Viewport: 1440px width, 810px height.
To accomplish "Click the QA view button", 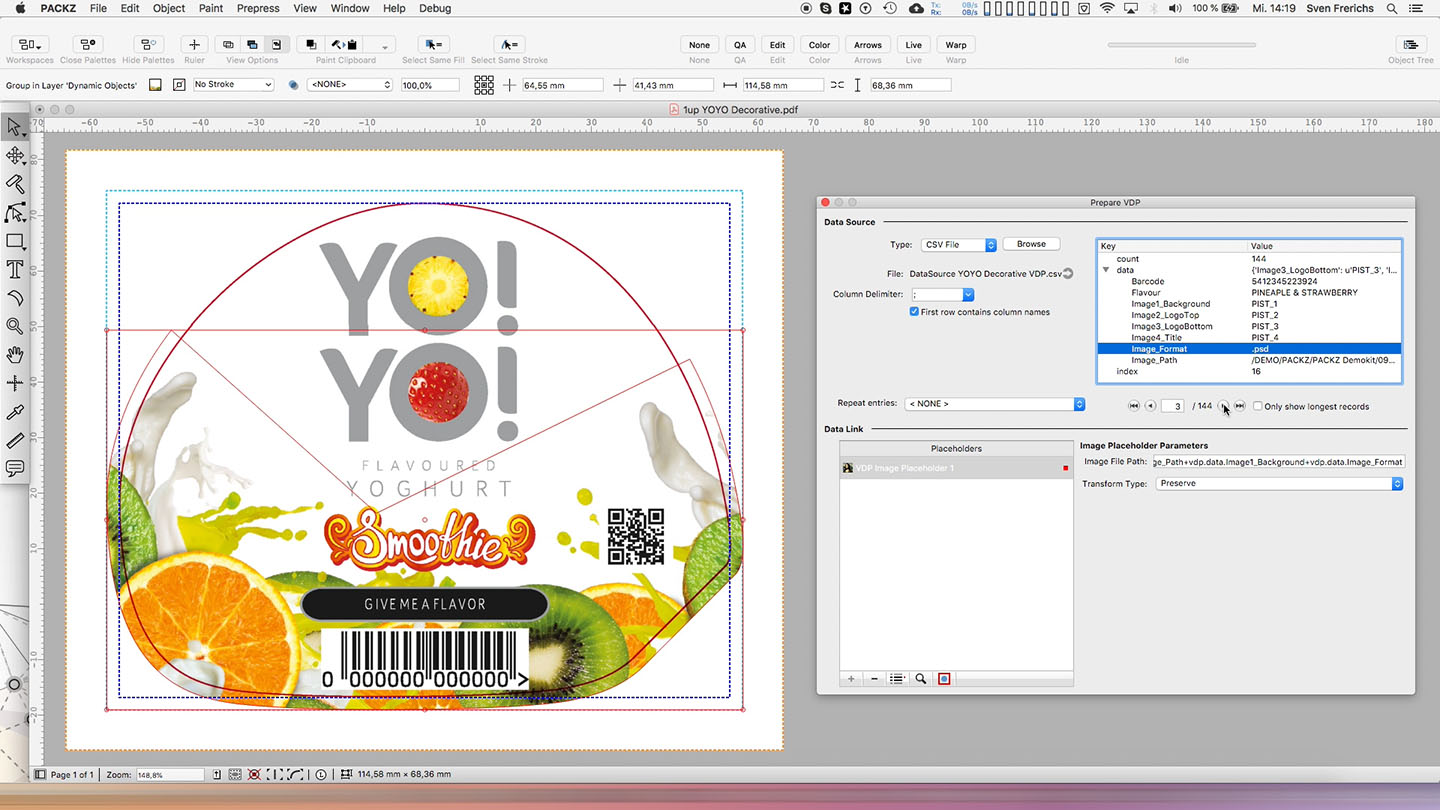I will pos(740,45).
